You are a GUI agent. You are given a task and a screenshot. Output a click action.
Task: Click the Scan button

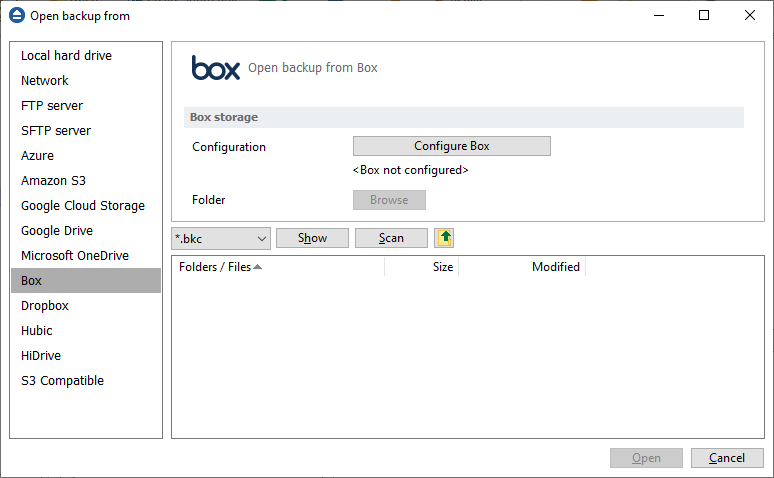coord(391,238)
